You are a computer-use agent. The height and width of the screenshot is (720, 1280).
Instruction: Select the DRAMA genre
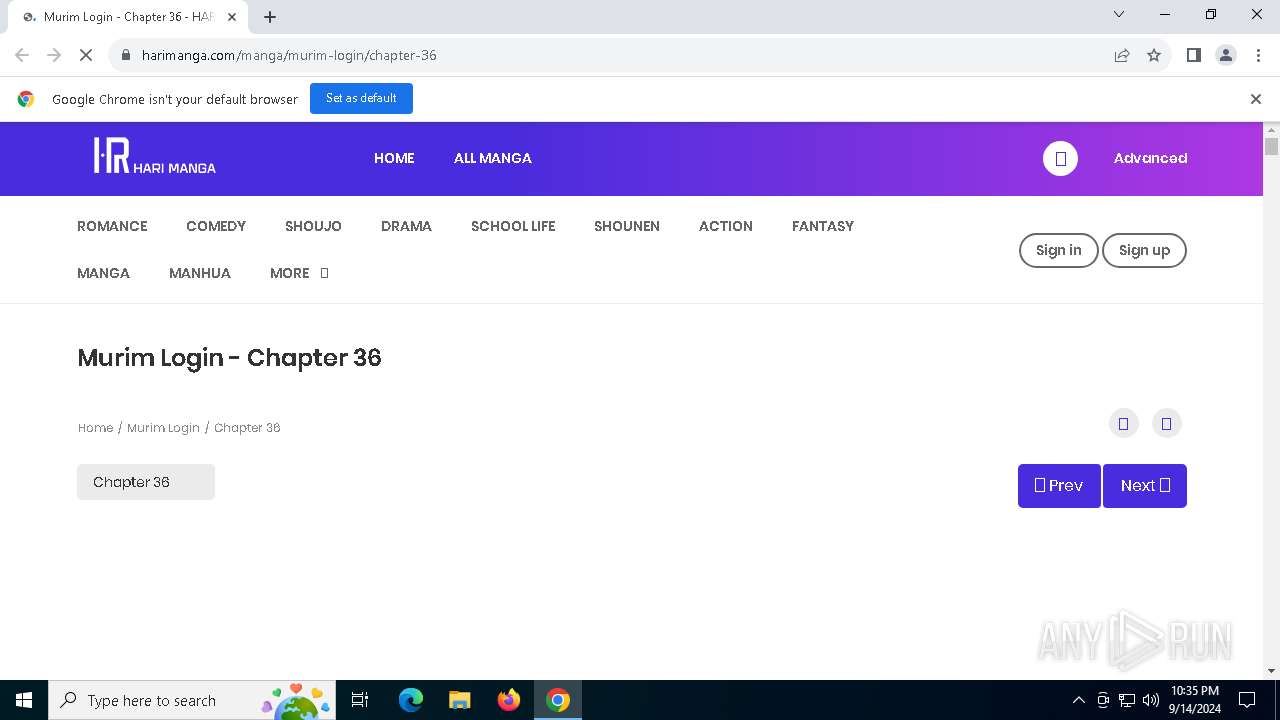pyautogui.click(x=406, y=226)
